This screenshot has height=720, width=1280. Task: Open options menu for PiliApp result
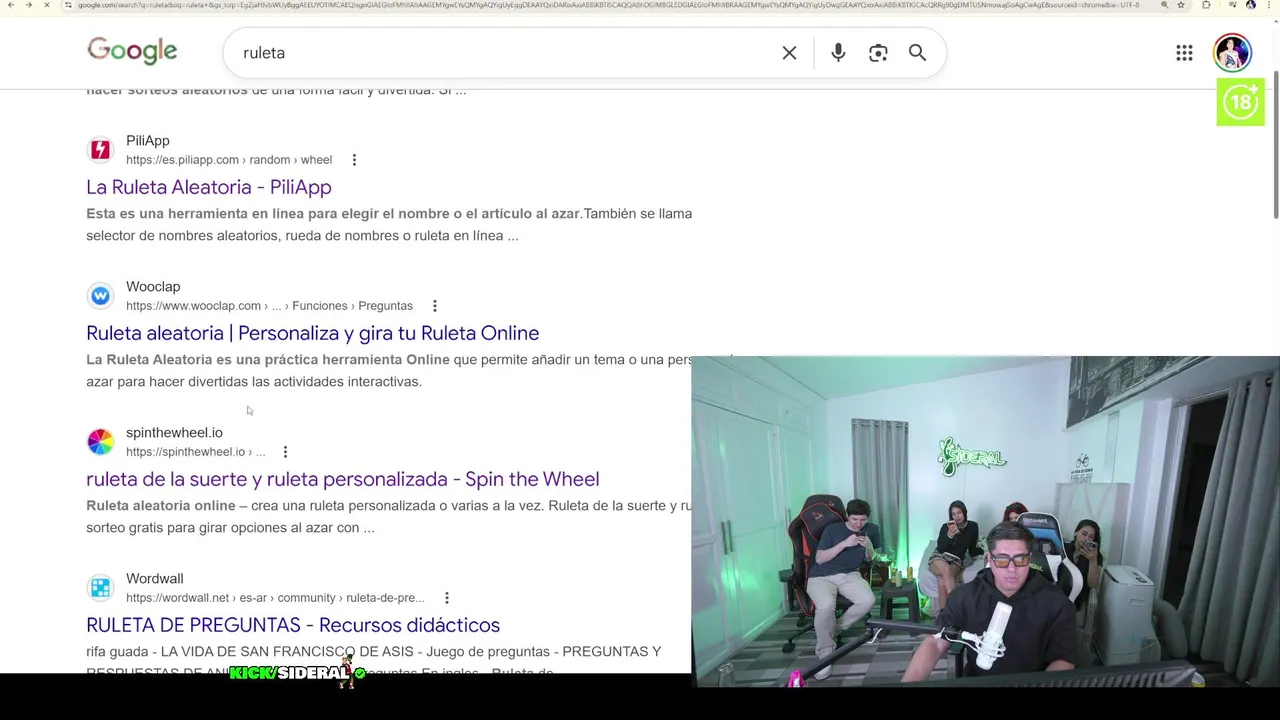click(x=354, y=160)
